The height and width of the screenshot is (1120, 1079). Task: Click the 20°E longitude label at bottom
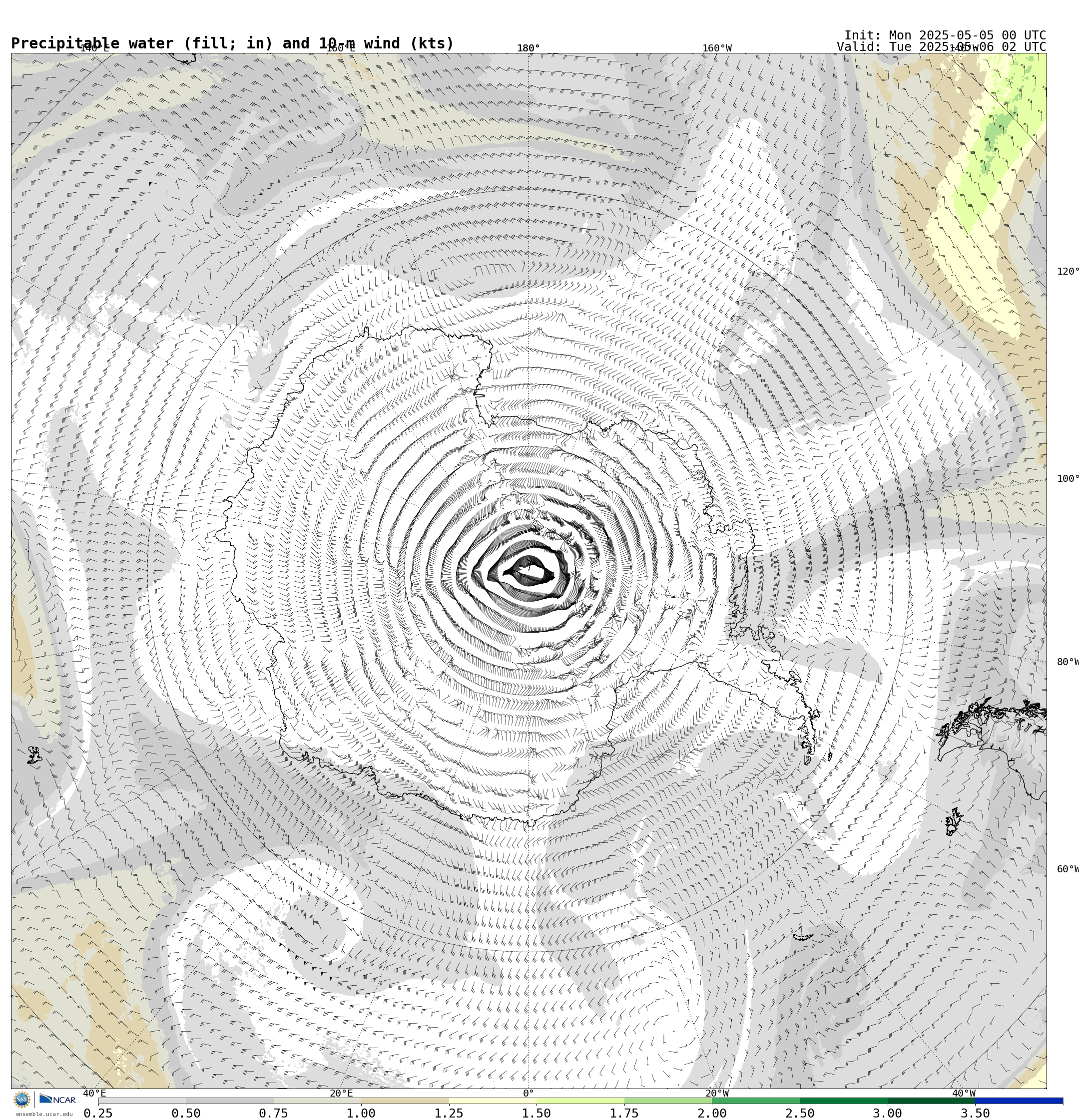click(x=341, y=1094)
